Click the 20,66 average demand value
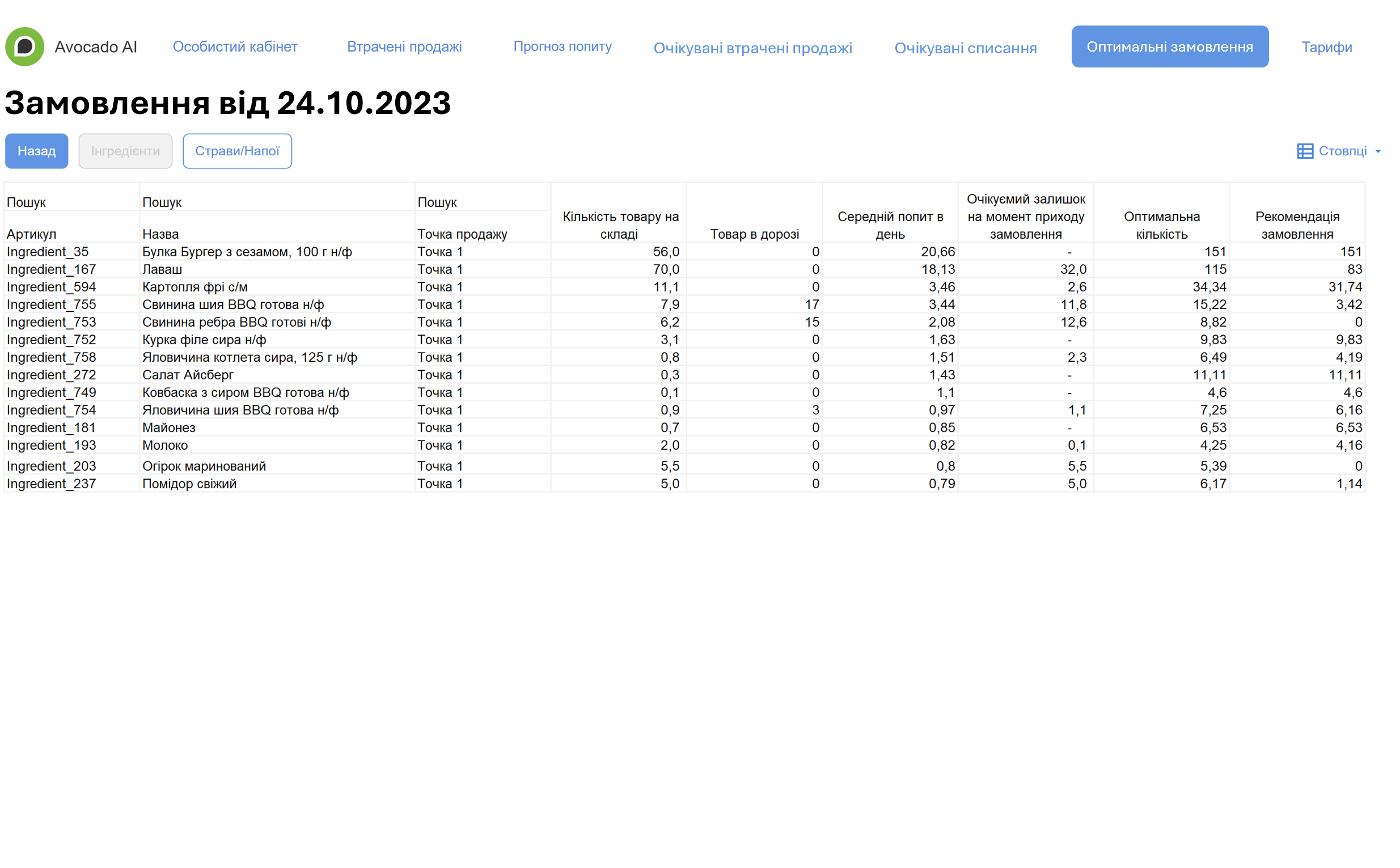The height and width of the screenshot is (868, 1400). (937, 252)
